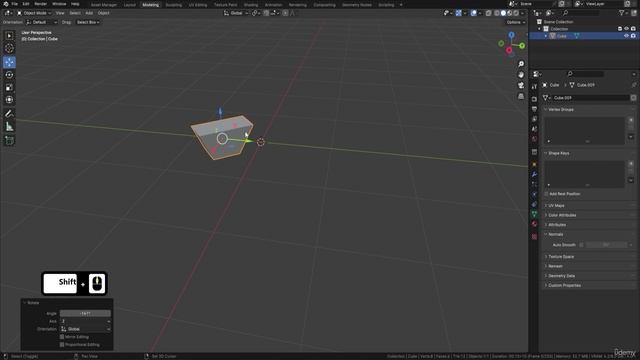
Task: Click the red X axis on navigation gizmo
Action: 509,50
